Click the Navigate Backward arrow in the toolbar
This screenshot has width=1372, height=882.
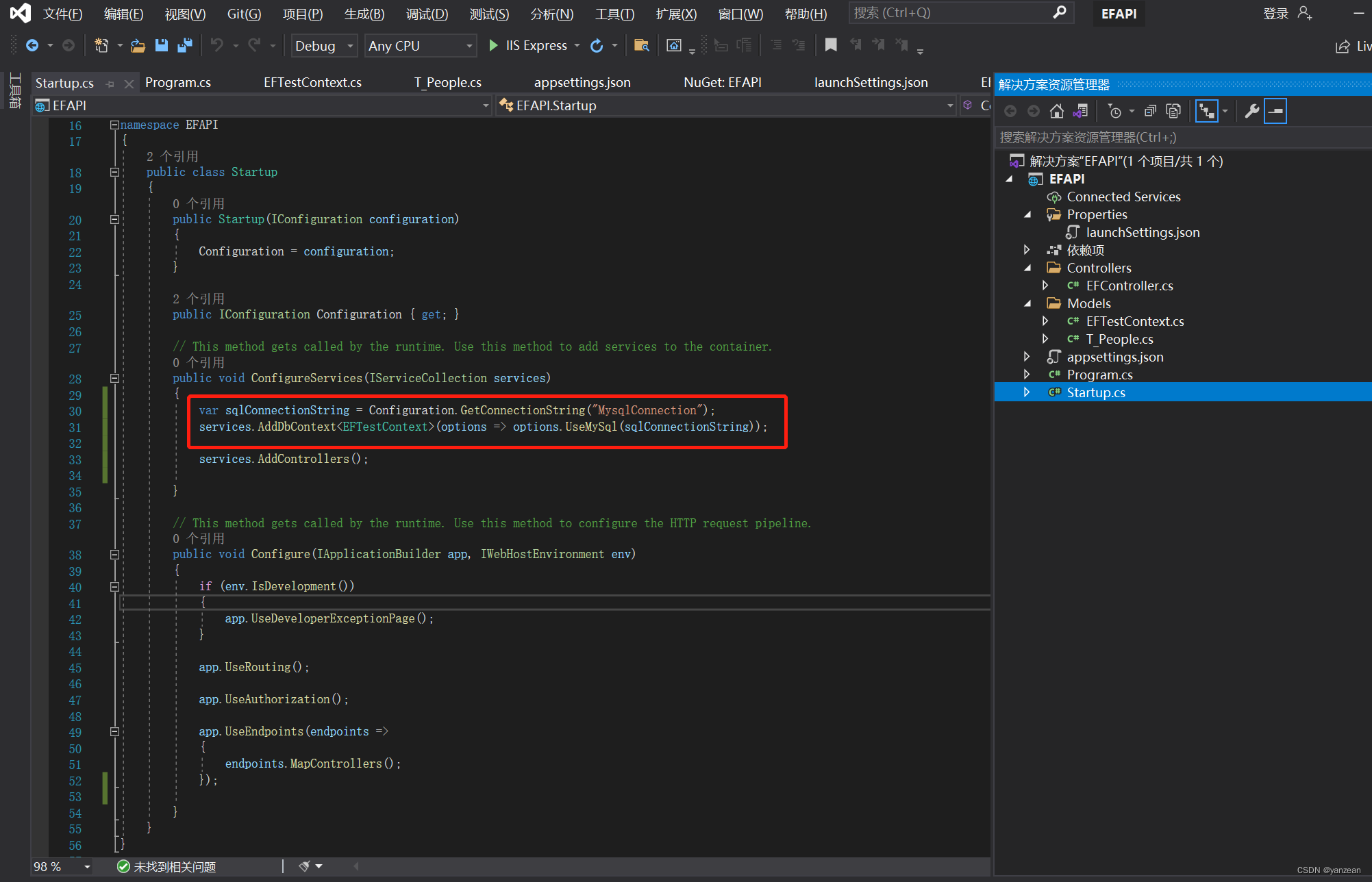pos(32,46)
